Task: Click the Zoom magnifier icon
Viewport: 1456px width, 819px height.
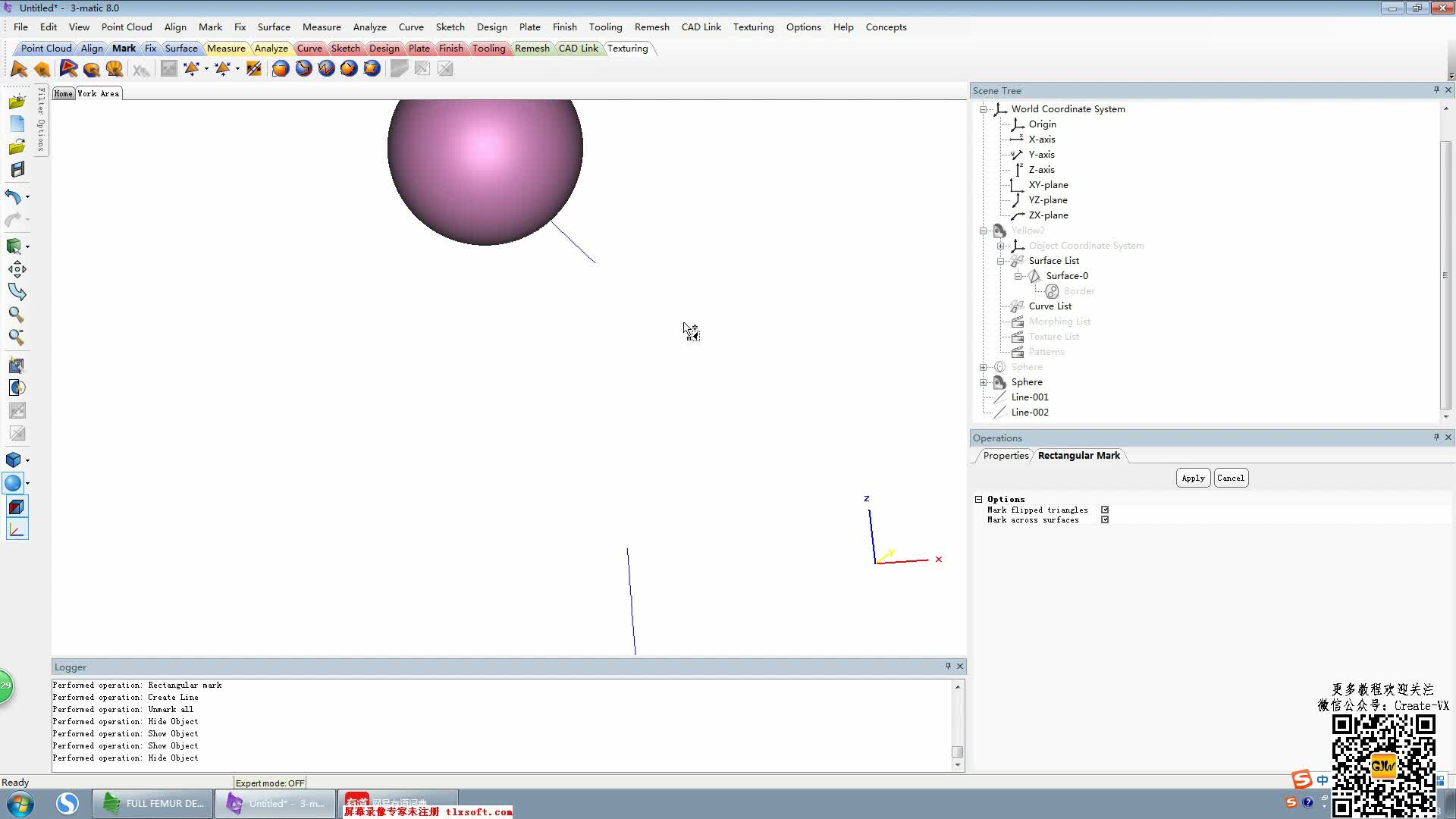Action: pyautogui.click(x=16, y=315)
